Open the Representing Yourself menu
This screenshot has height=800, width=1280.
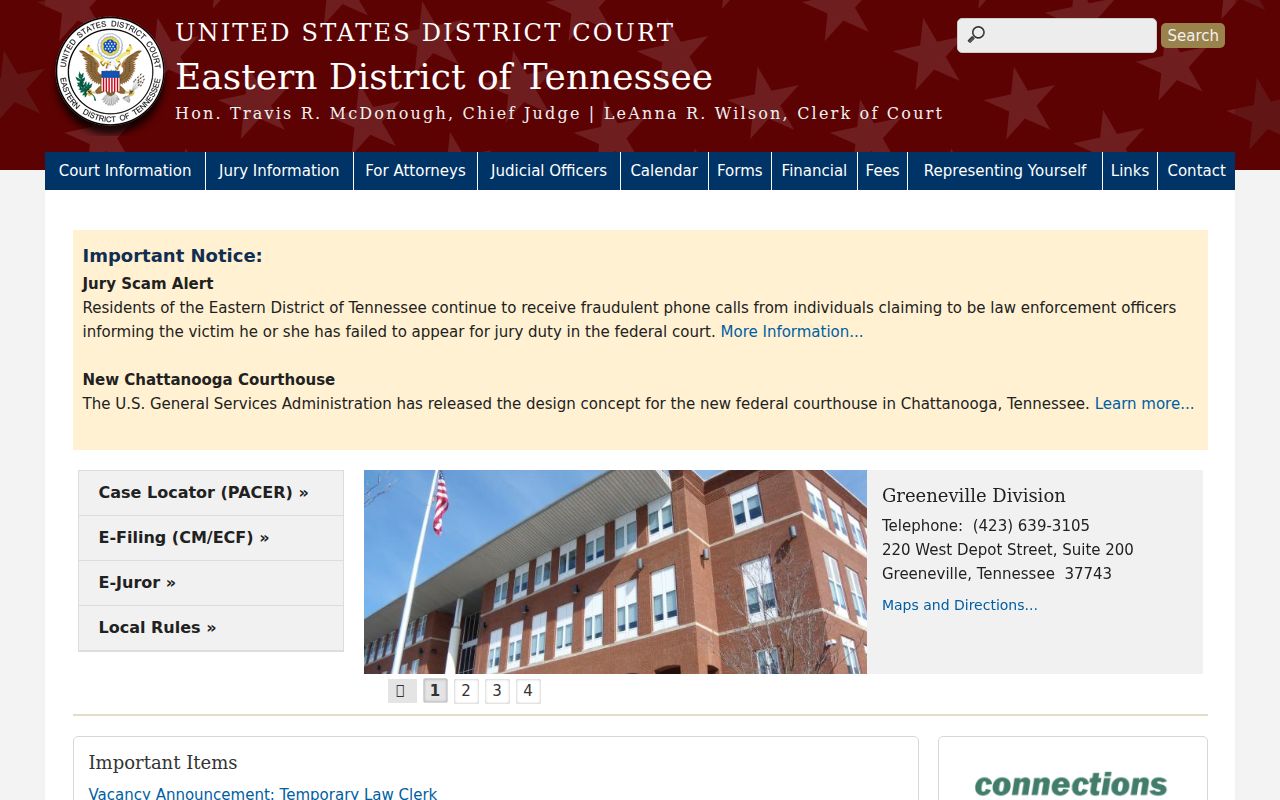click(1005, 171)
